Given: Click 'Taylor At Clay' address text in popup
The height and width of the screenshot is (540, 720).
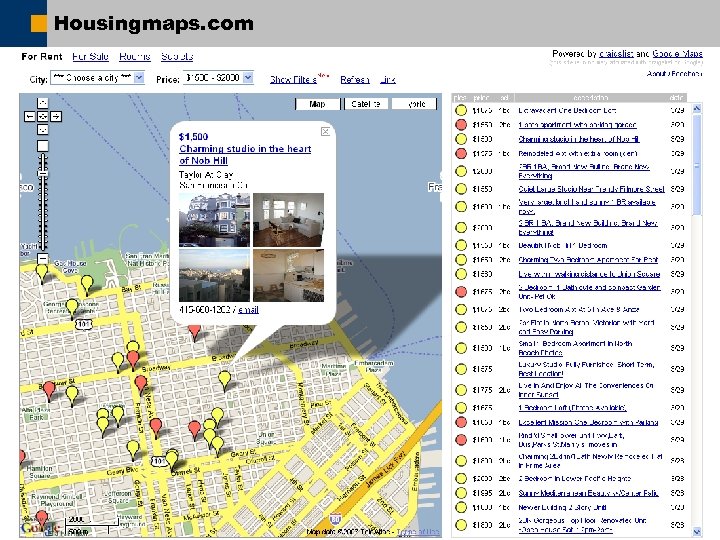Looking at the screenshot, I should pos(206,175).
